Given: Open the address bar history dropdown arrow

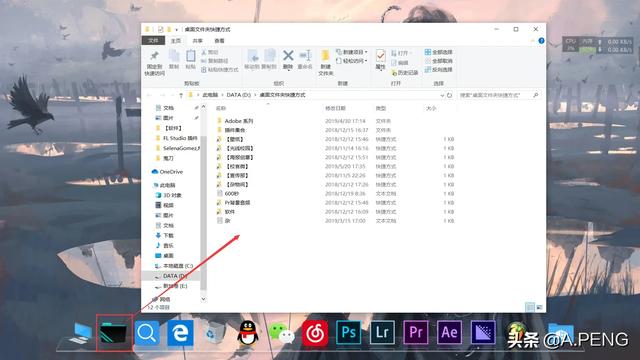Looking at the screenshot, I should 442,95.
